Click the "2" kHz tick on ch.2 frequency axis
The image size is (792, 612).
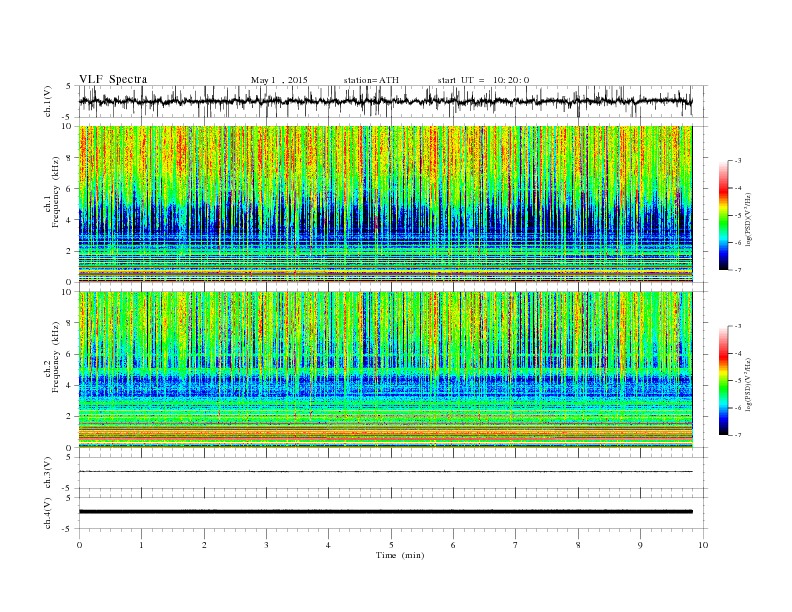(69, 417)
